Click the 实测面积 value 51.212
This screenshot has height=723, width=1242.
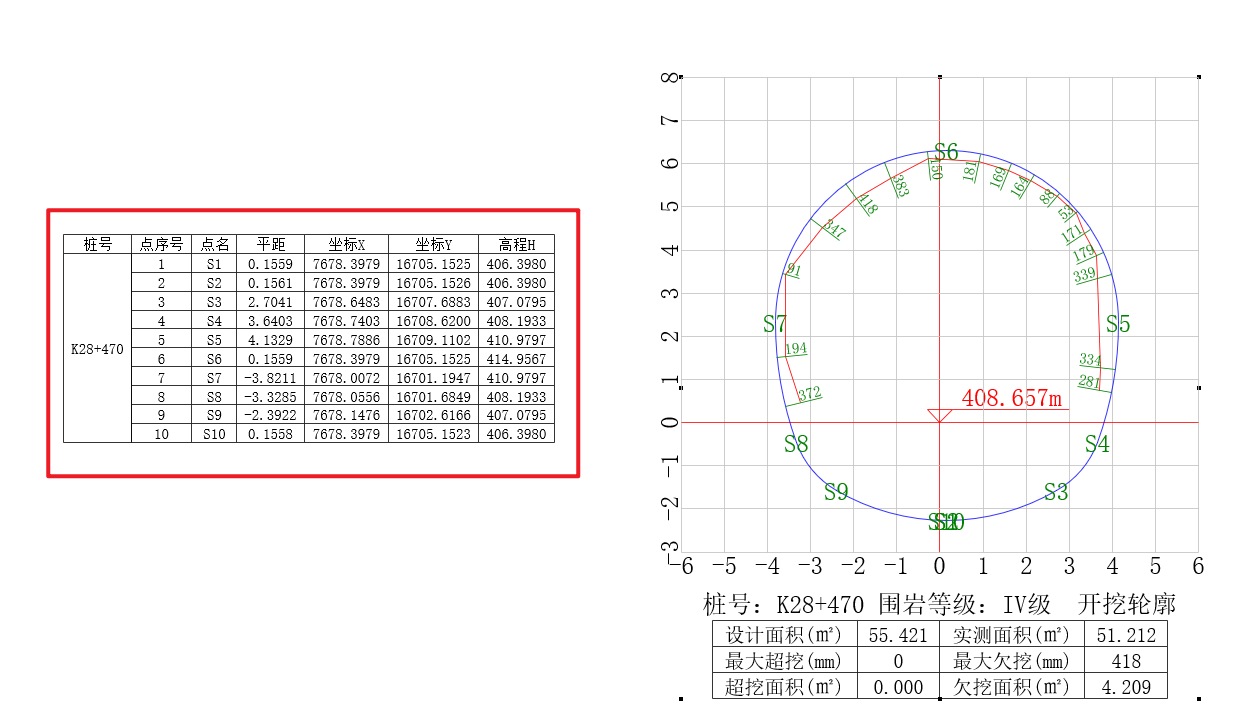click(x=1126, y=635)
